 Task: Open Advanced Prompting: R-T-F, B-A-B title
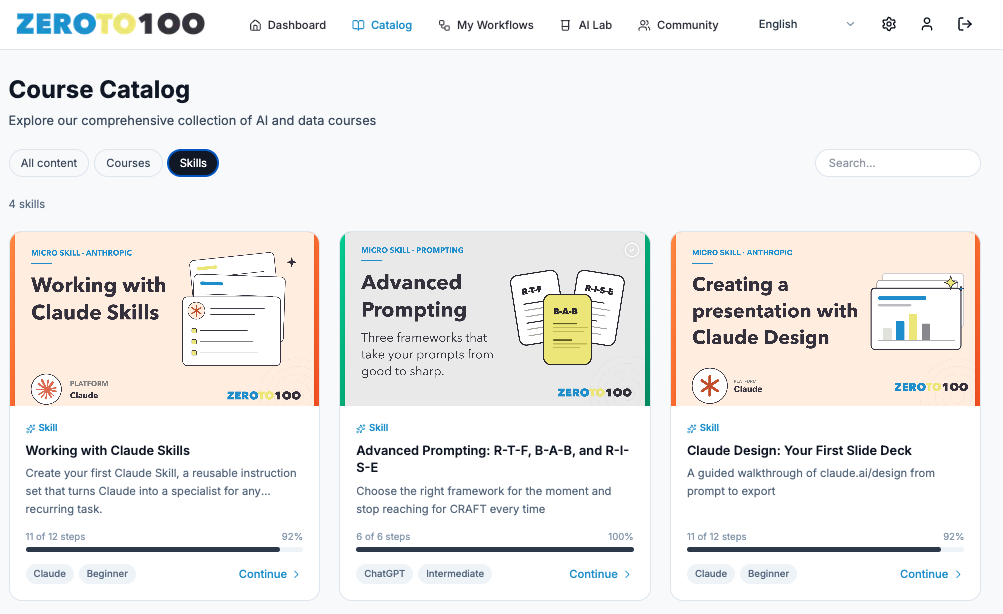pos(493,459)
